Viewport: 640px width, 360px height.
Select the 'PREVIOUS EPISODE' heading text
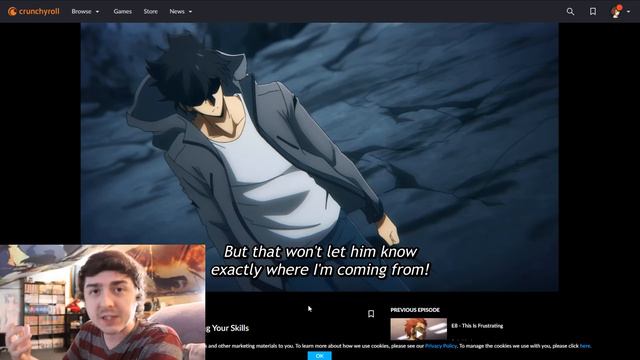tap(415, 310)
